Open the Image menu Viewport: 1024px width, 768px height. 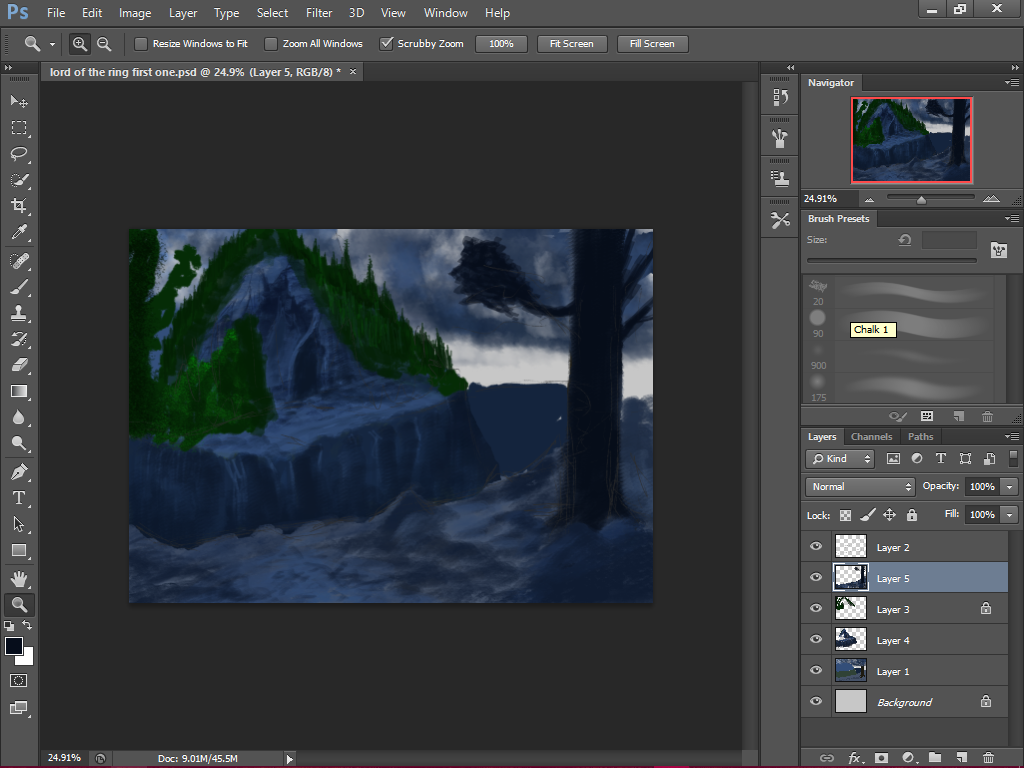point(135,13)
